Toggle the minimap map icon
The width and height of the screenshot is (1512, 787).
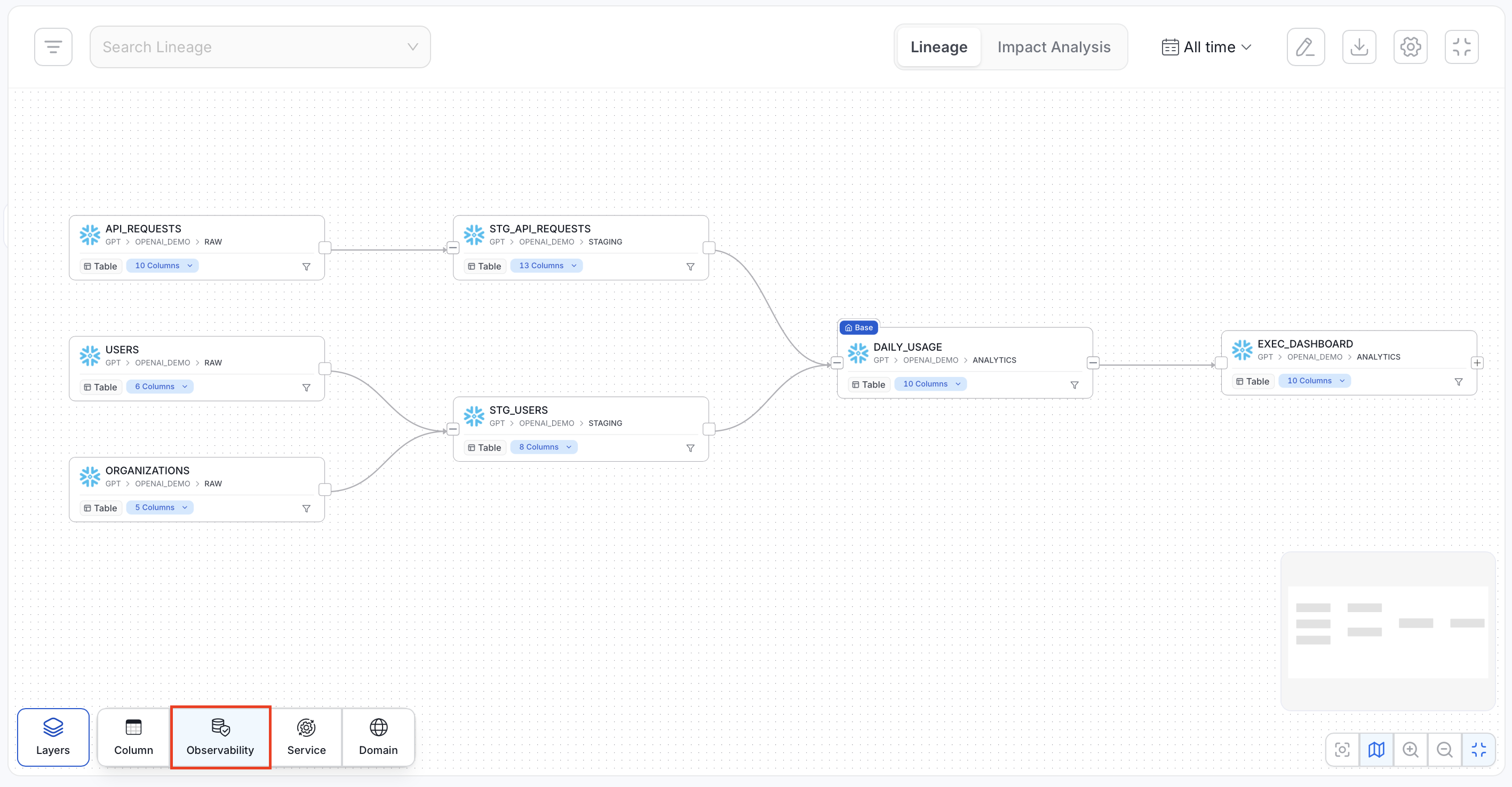click(x=1376, y=750)
